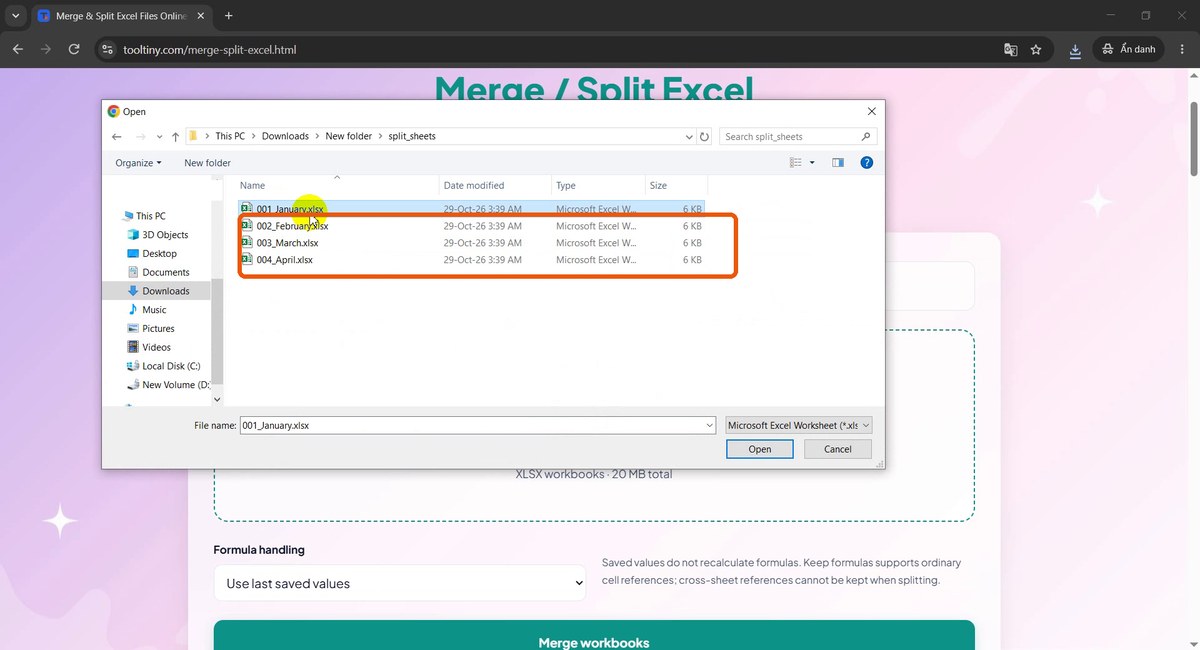The height and width of the screenshot is (650, 1200).
Task: Sort by the Size column header
Action: point(676,185)
